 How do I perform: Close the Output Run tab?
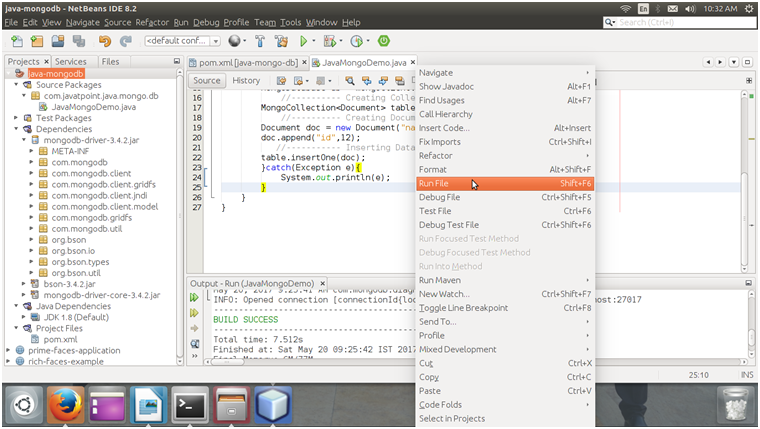point(322,284)
